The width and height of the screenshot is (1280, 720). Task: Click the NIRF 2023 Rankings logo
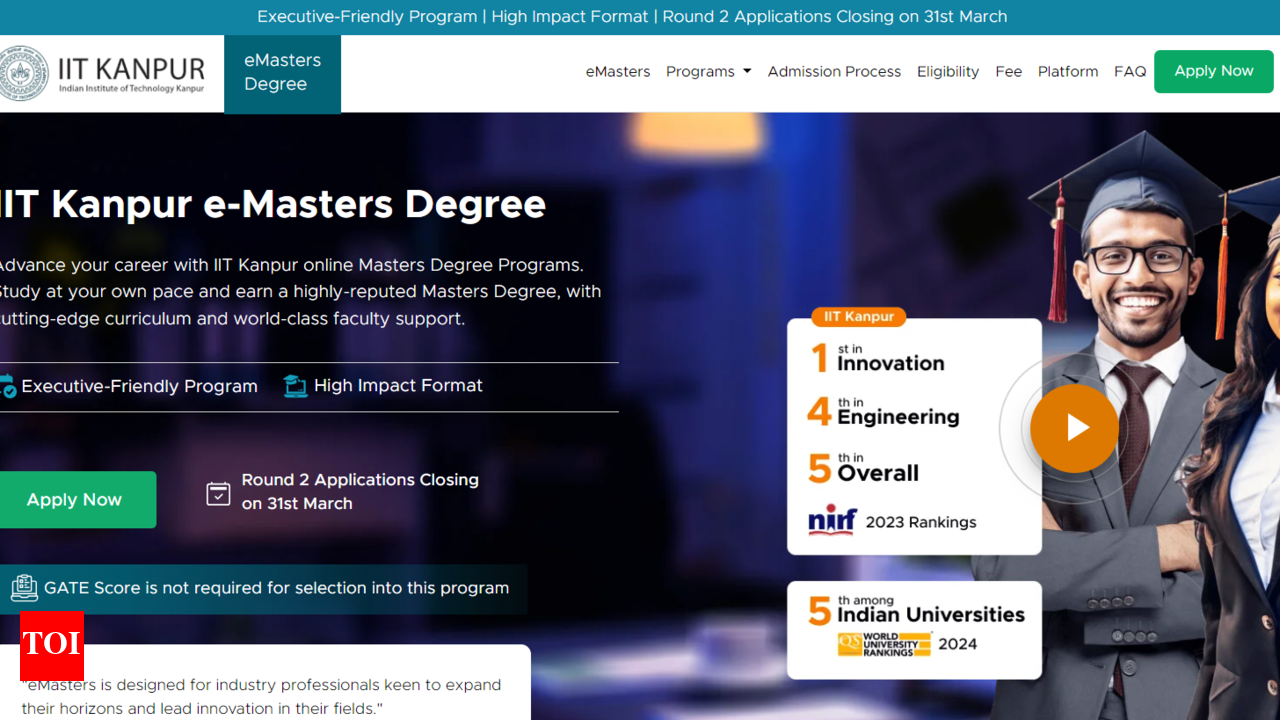click(832, 521)
